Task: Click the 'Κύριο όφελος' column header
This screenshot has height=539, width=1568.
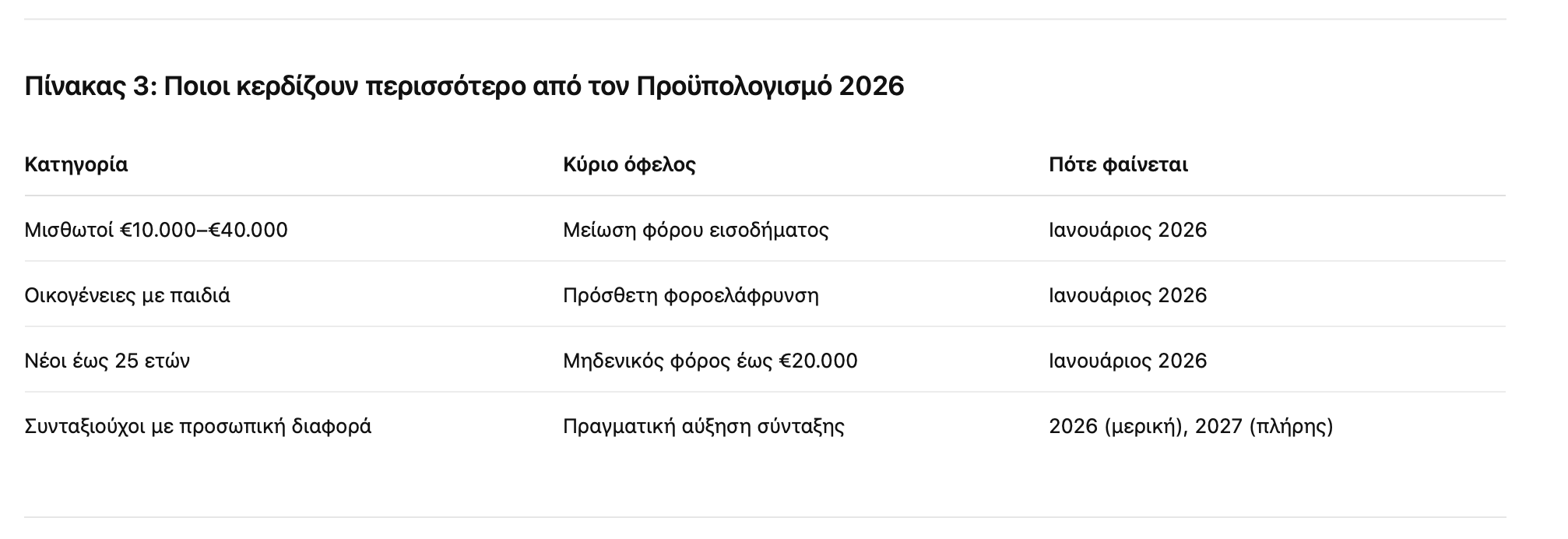Action: (629, 164)
